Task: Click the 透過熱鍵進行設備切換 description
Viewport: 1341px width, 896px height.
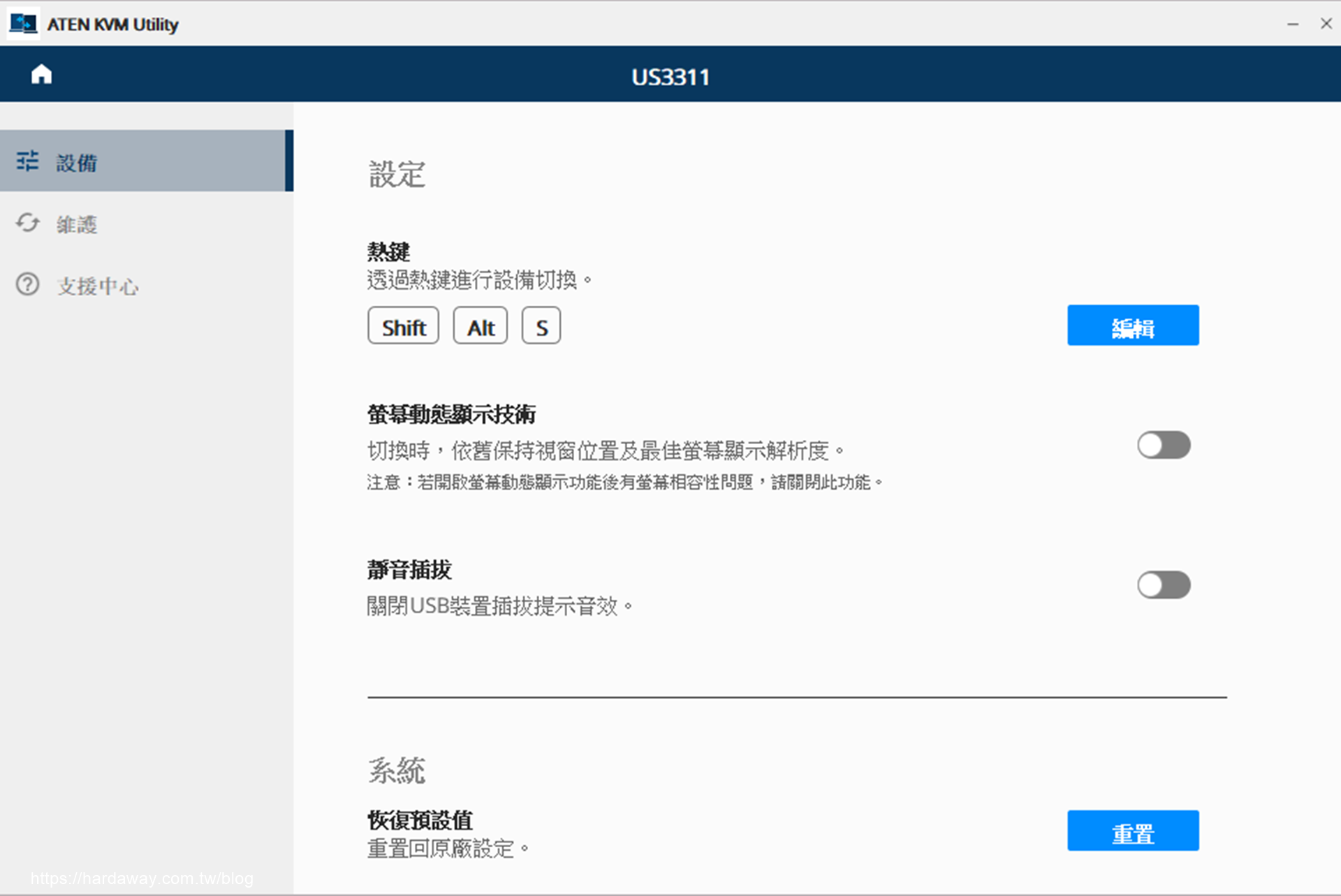Action: (479, 280)
